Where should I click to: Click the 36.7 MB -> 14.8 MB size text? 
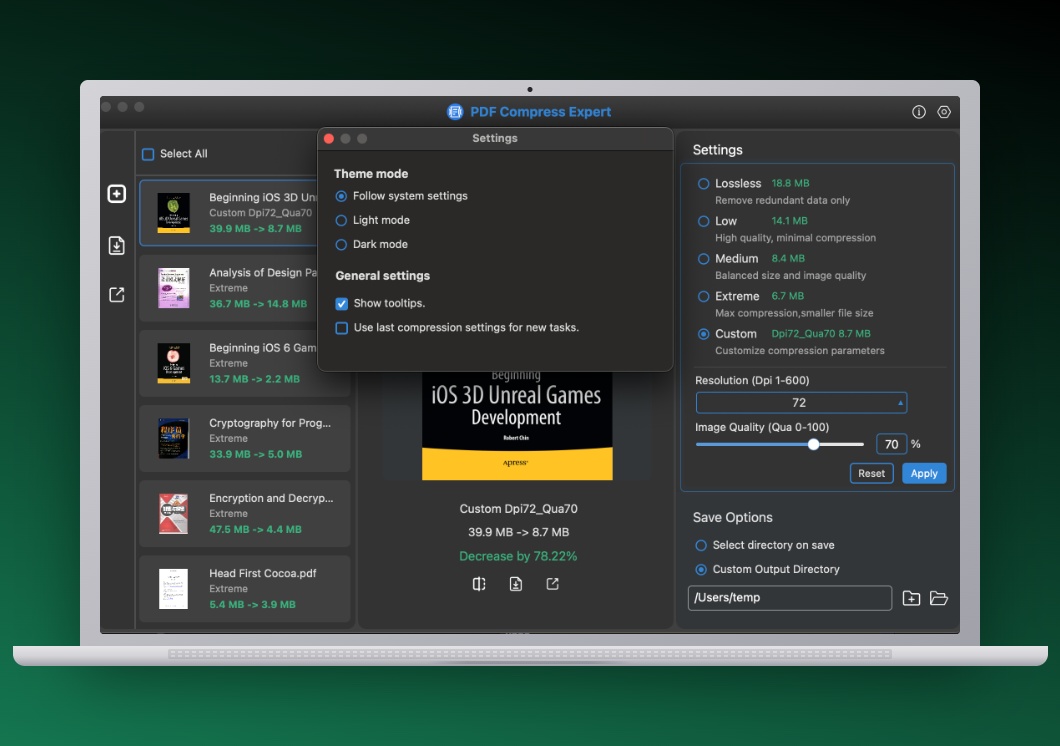tap(258, 304)
